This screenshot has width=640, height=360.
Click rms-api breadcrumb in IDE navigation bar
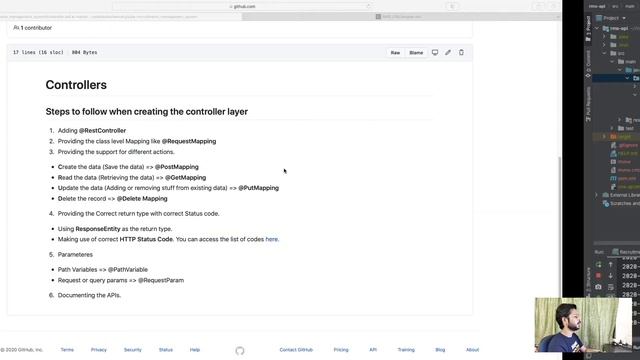coord(596,6)
